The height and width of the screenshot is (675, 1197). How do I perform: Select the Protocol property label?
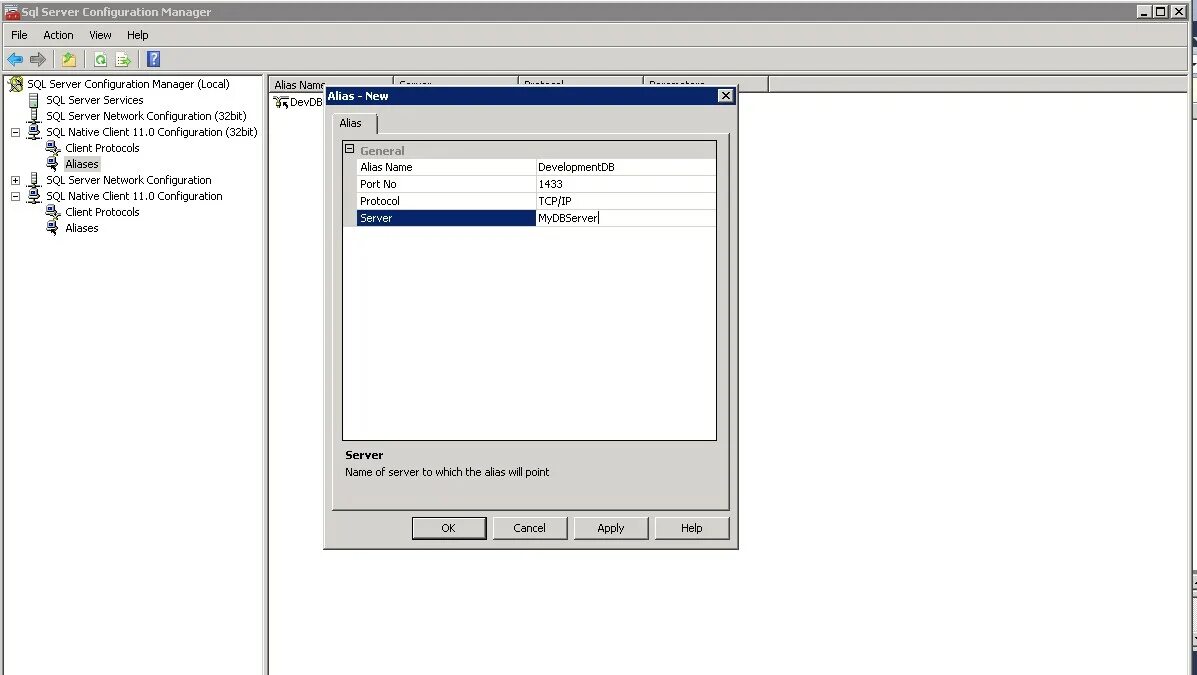447,201
